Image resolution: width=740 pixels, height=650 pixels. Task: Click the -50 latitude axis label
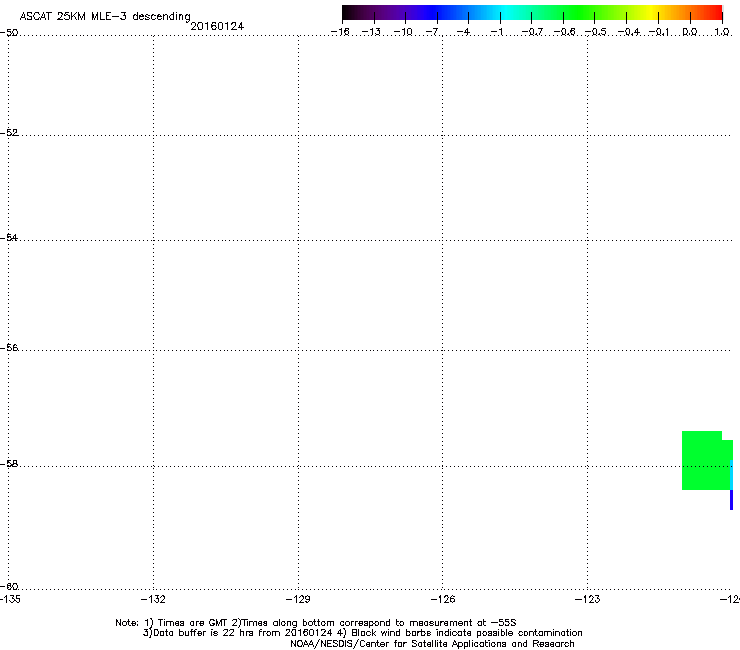point(9,33)
